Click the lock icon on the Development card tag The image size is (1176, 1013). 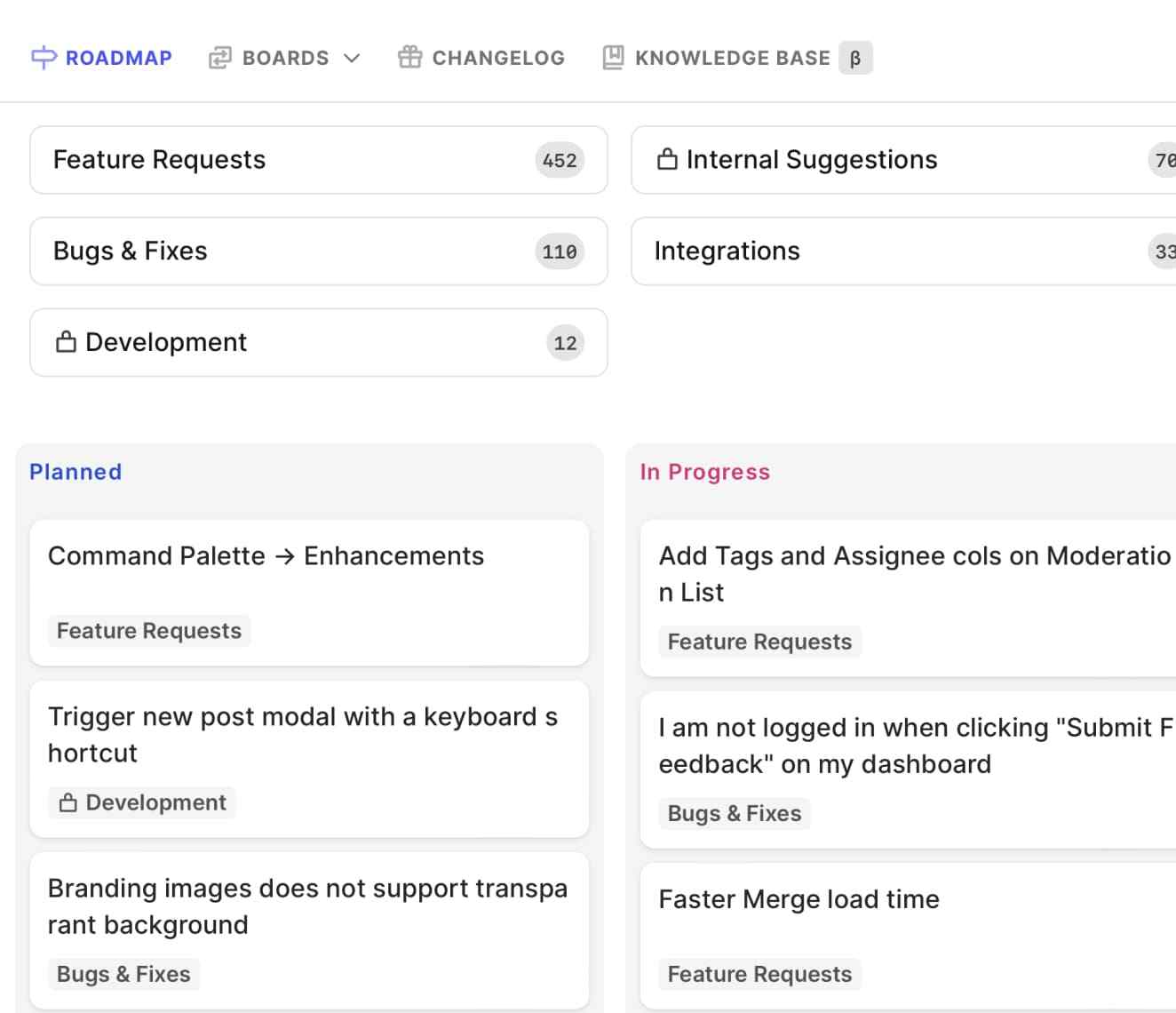click(x=67, y=802)
